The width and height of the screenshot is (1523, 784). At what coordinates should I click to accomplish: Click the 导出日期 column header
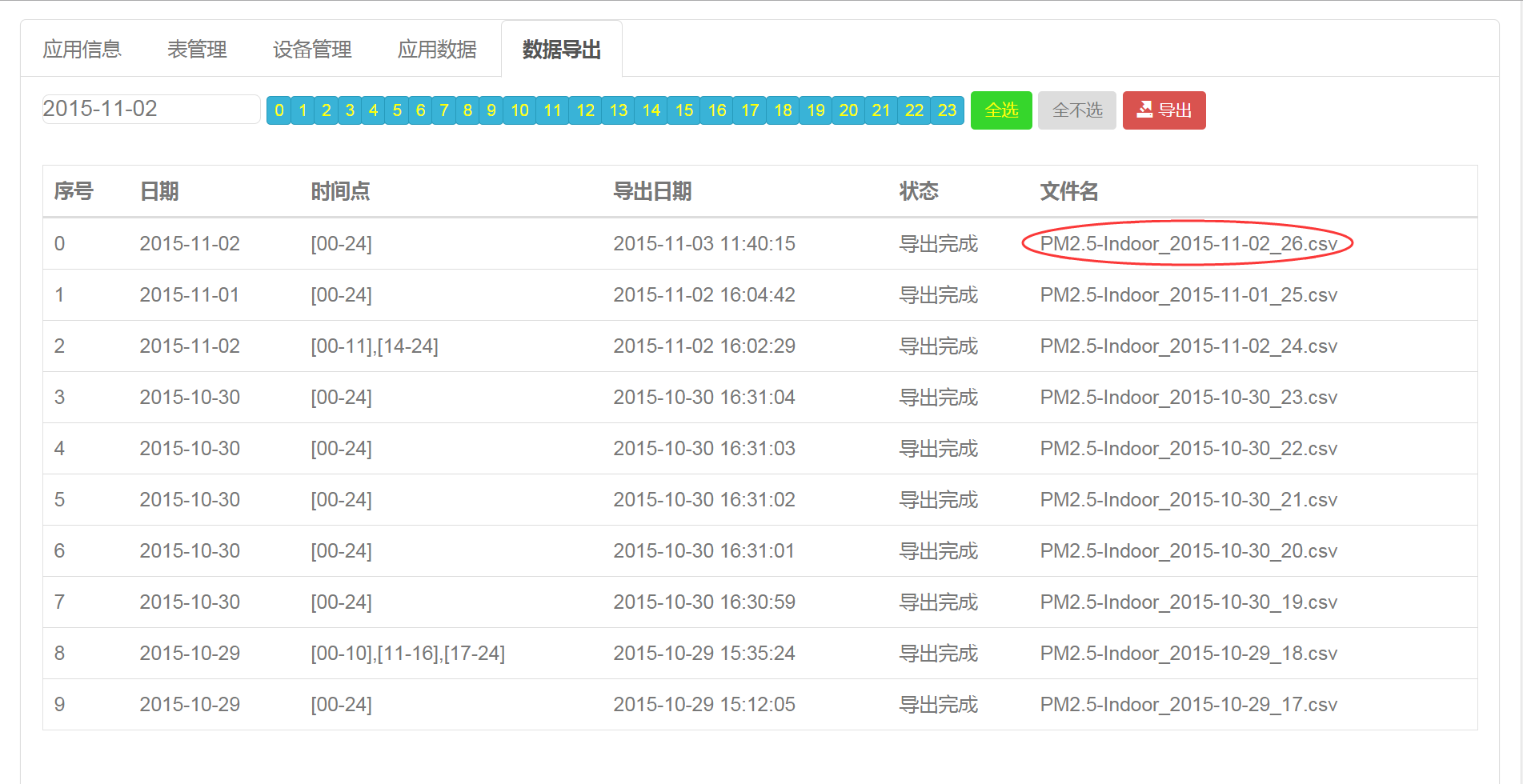point(651,191)
